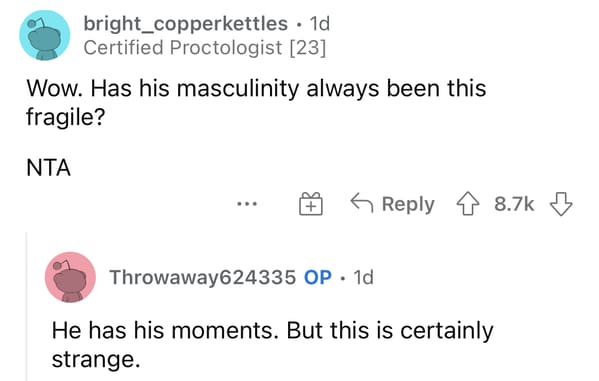Click the 'Has his masculinity' comment text

[256, 102]
